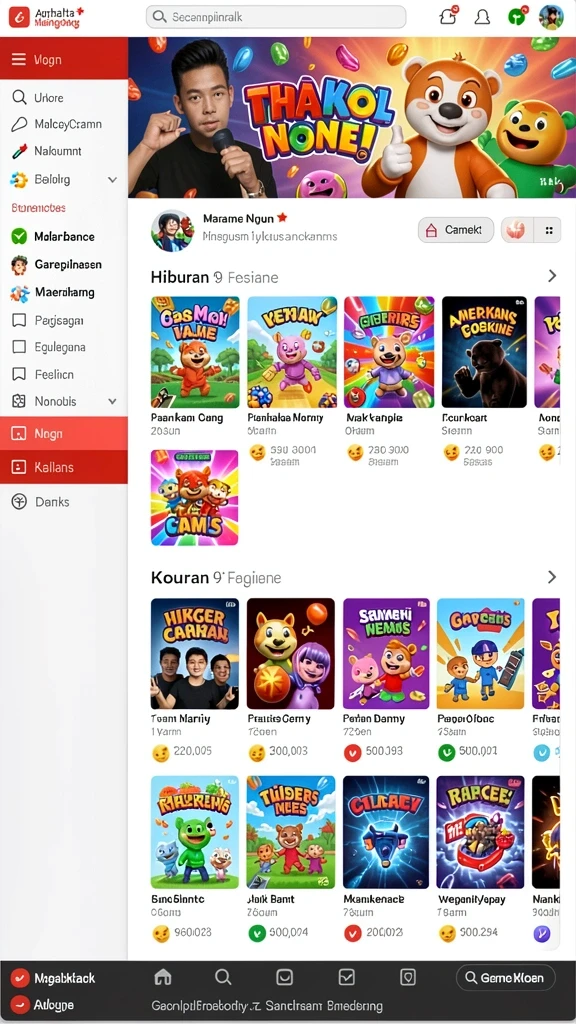Open the notifications box icon in header

point(449,16)
